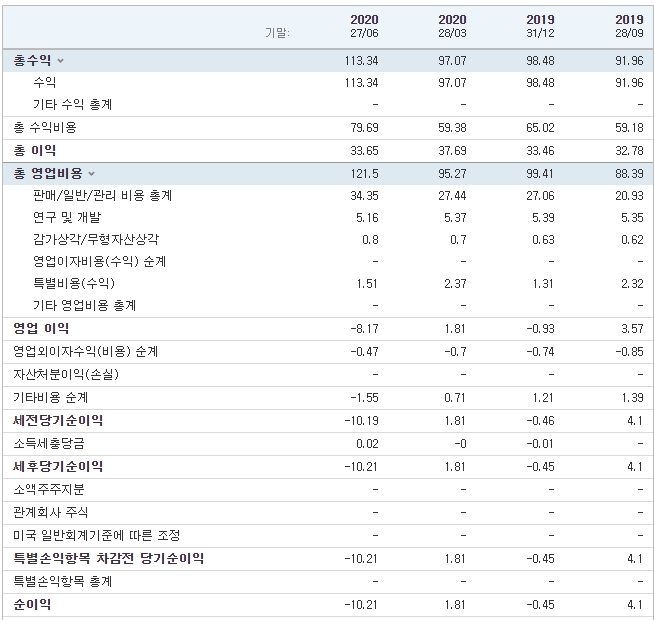Click the 65.02 cost of revenue value

click(540, 127)
